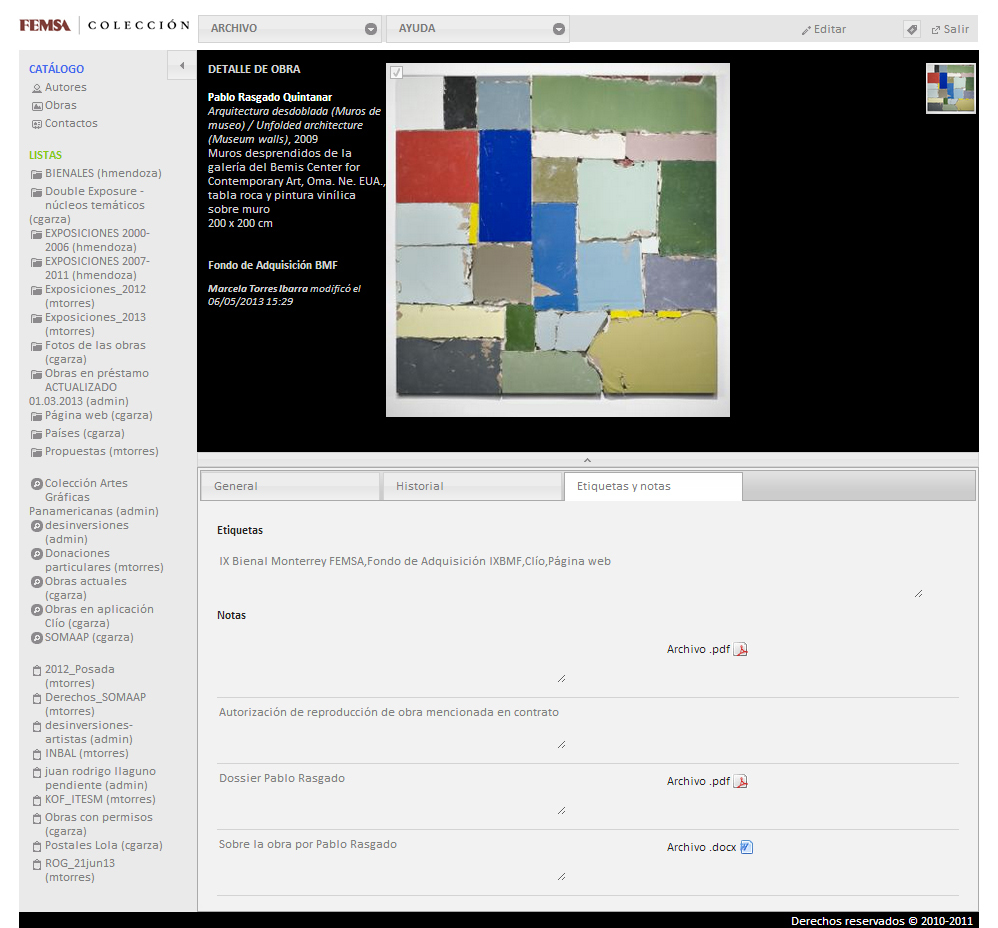
Task: Select the Etiquetas y notas tab
Action: click(x=653, y=486)
